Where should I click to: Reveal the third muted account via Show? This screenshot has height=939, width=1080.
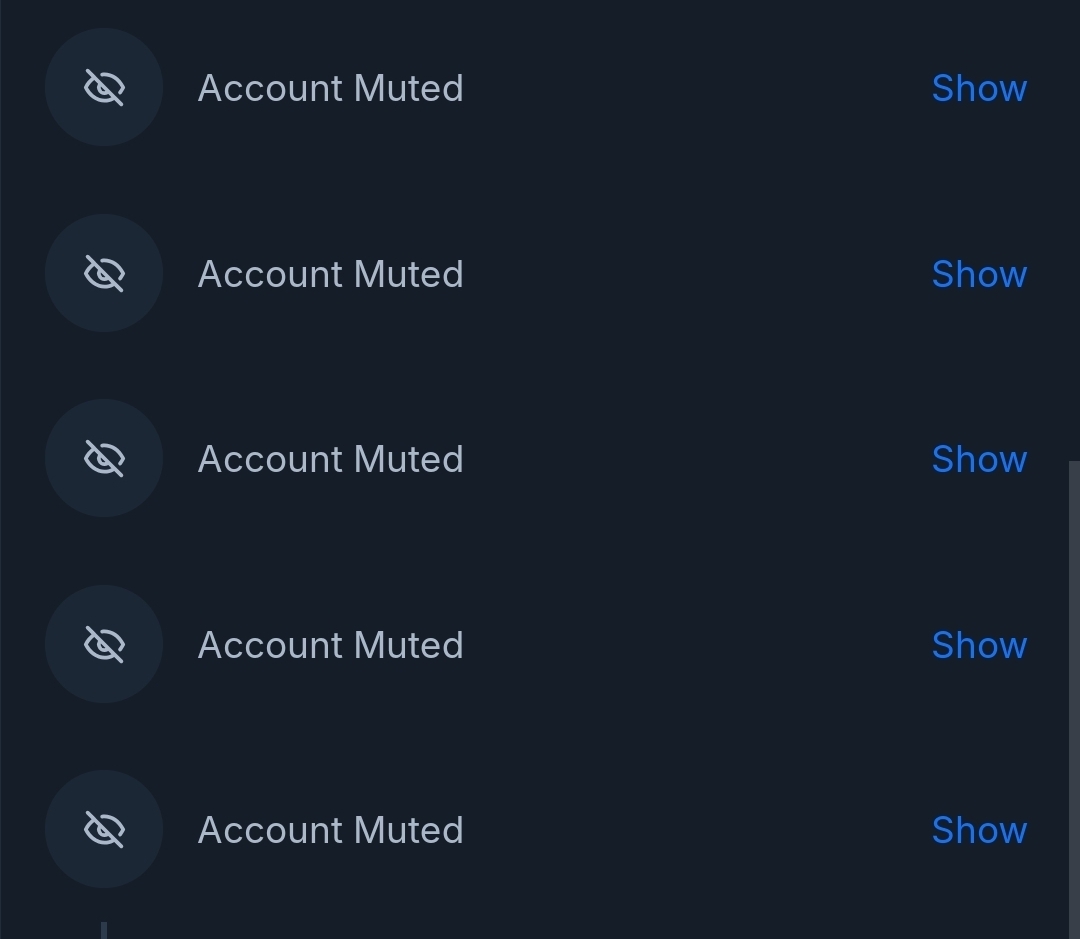pyautogui.click(x=978, y=459)
